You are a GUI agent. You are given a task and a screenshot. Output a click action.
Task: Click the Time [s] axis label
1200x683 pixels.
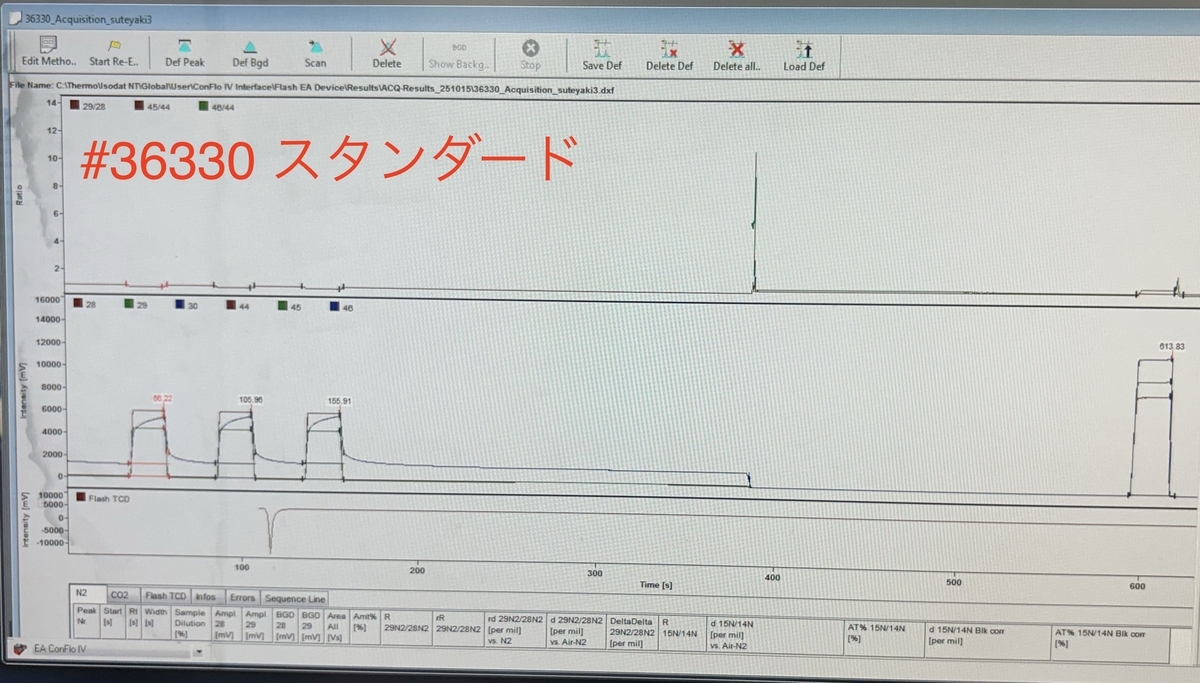pos(656,583)
